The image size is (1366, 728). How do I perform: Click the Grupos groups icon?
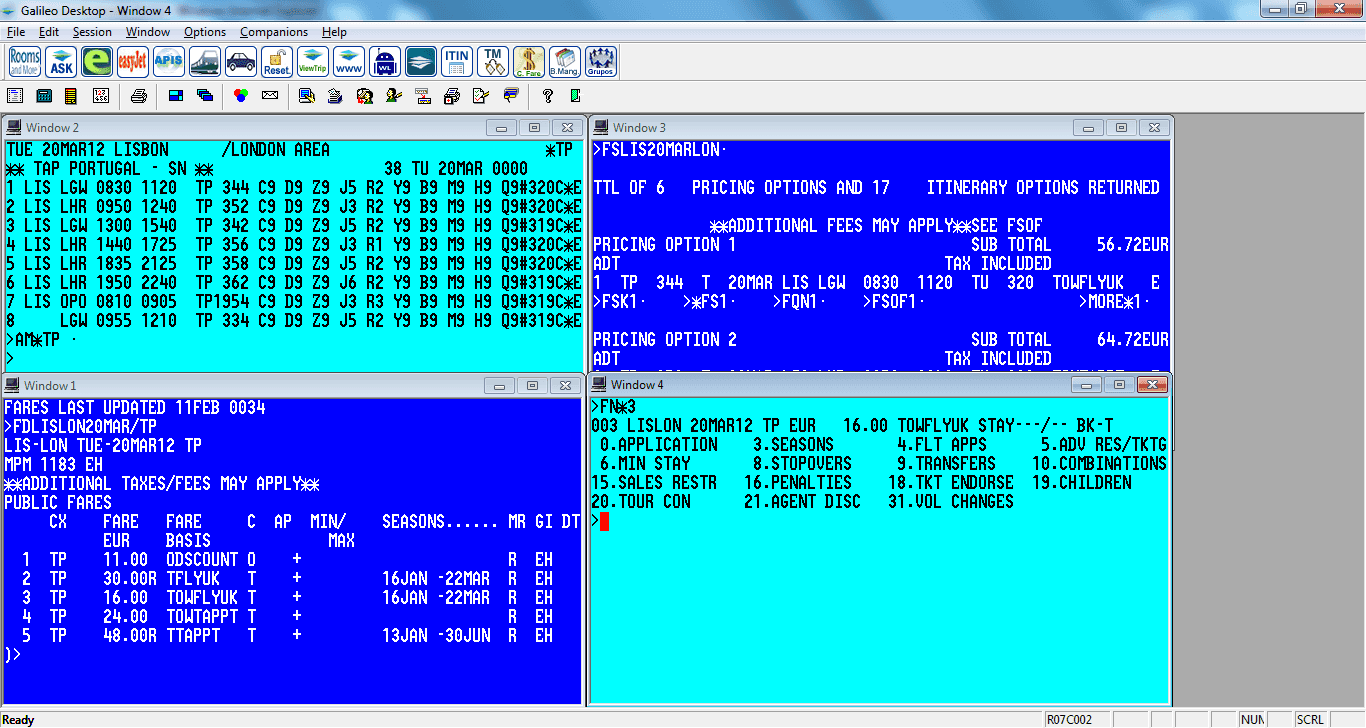click(601, 62)
